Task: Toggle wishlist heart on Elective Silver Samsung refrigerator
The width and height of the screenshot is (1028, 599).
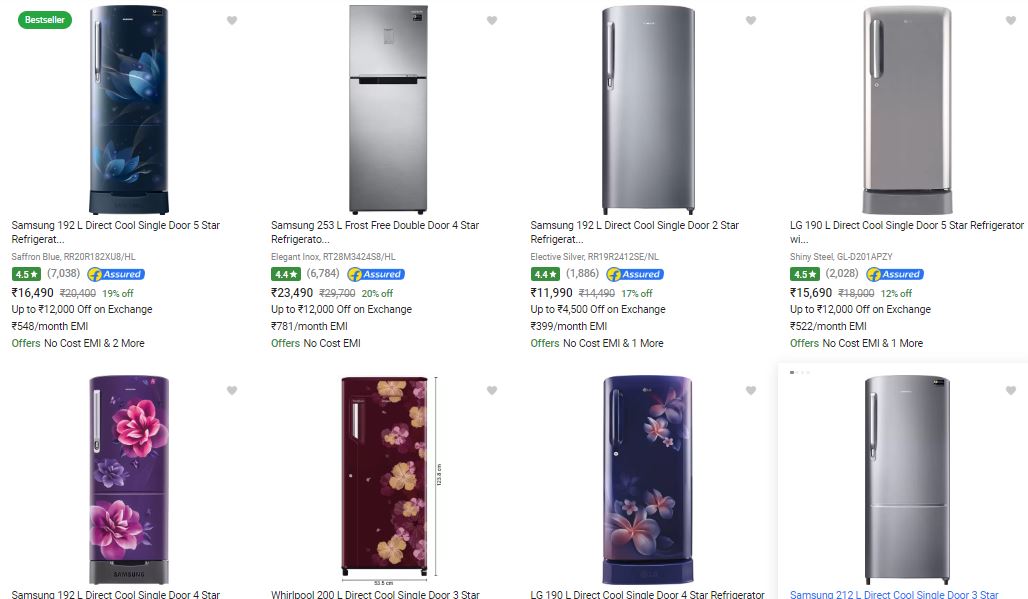Action: click(751, 21)
